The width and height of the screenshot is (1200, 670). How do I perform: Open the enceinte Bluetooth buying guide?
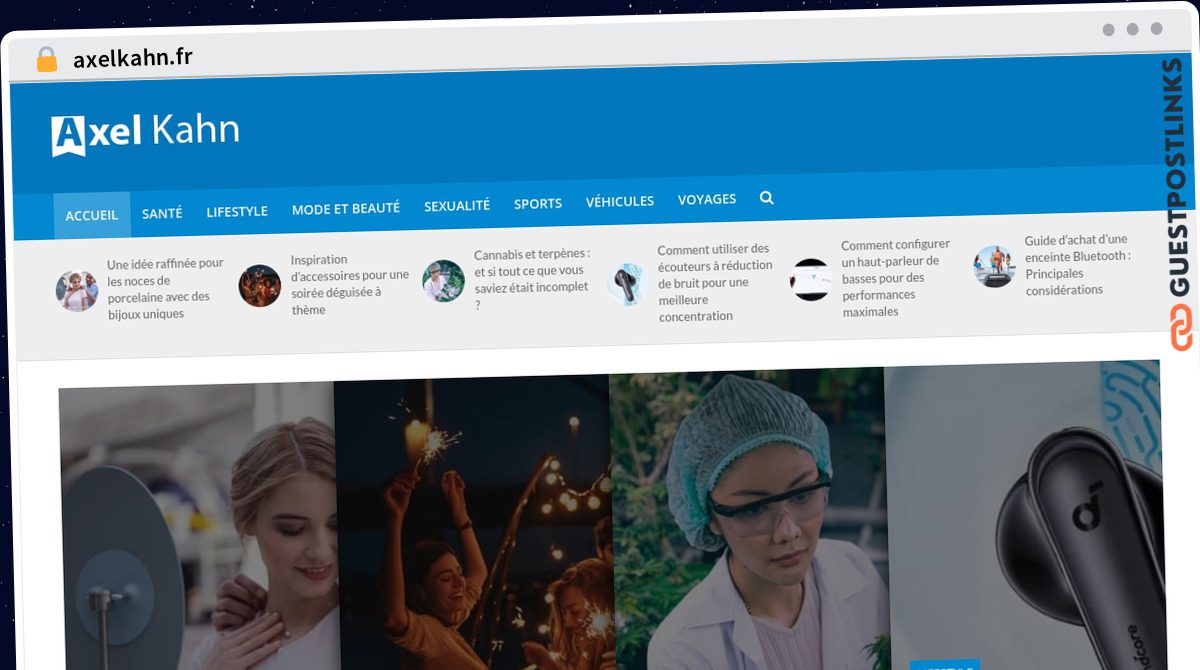coord(1078,265)
